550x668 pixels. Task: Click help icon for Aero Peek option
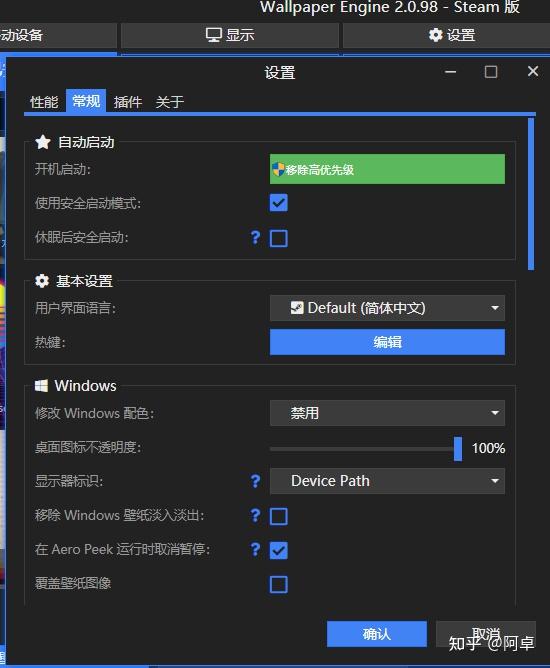pyautogui.click(x=255, y=549)
